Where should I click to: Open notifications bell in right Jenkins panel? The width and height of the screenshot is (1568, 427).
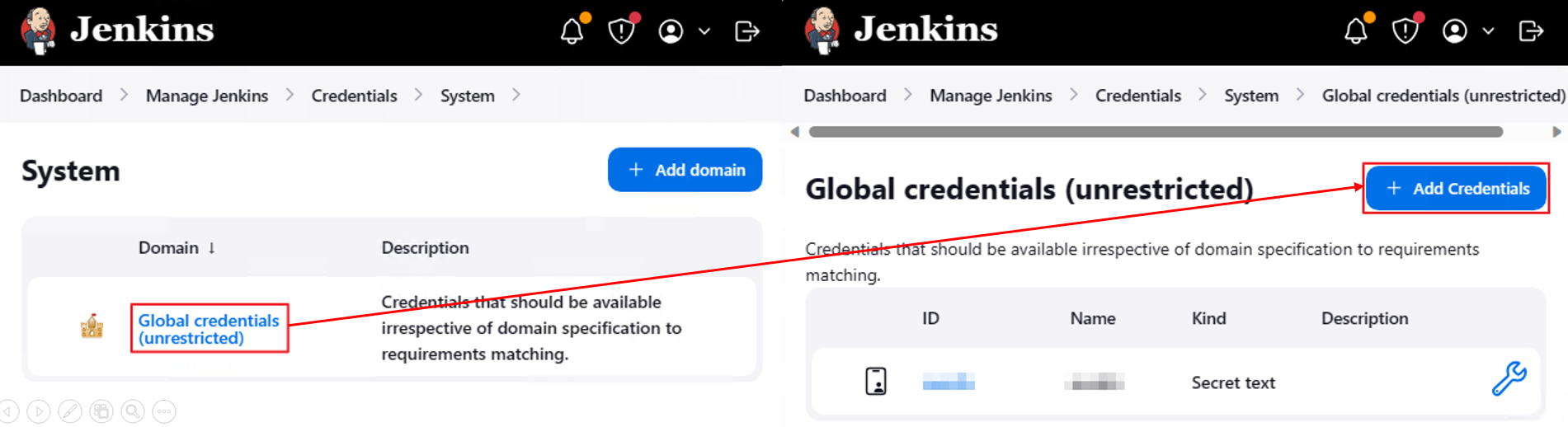pyautogui.click(x=1356, y=31)
